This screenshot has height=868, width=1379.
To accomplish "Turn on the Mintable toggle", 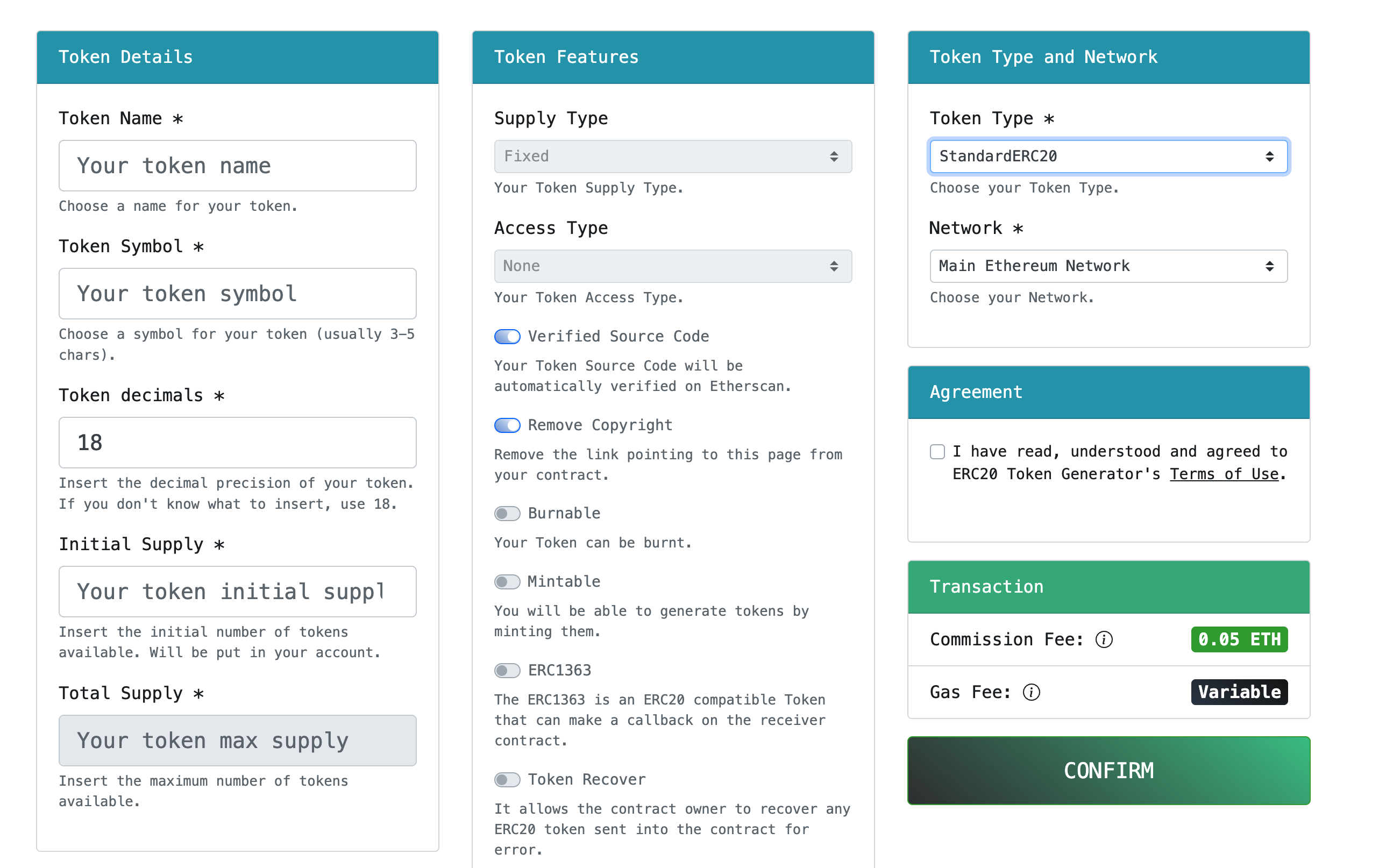I will (x=507, y=582).
